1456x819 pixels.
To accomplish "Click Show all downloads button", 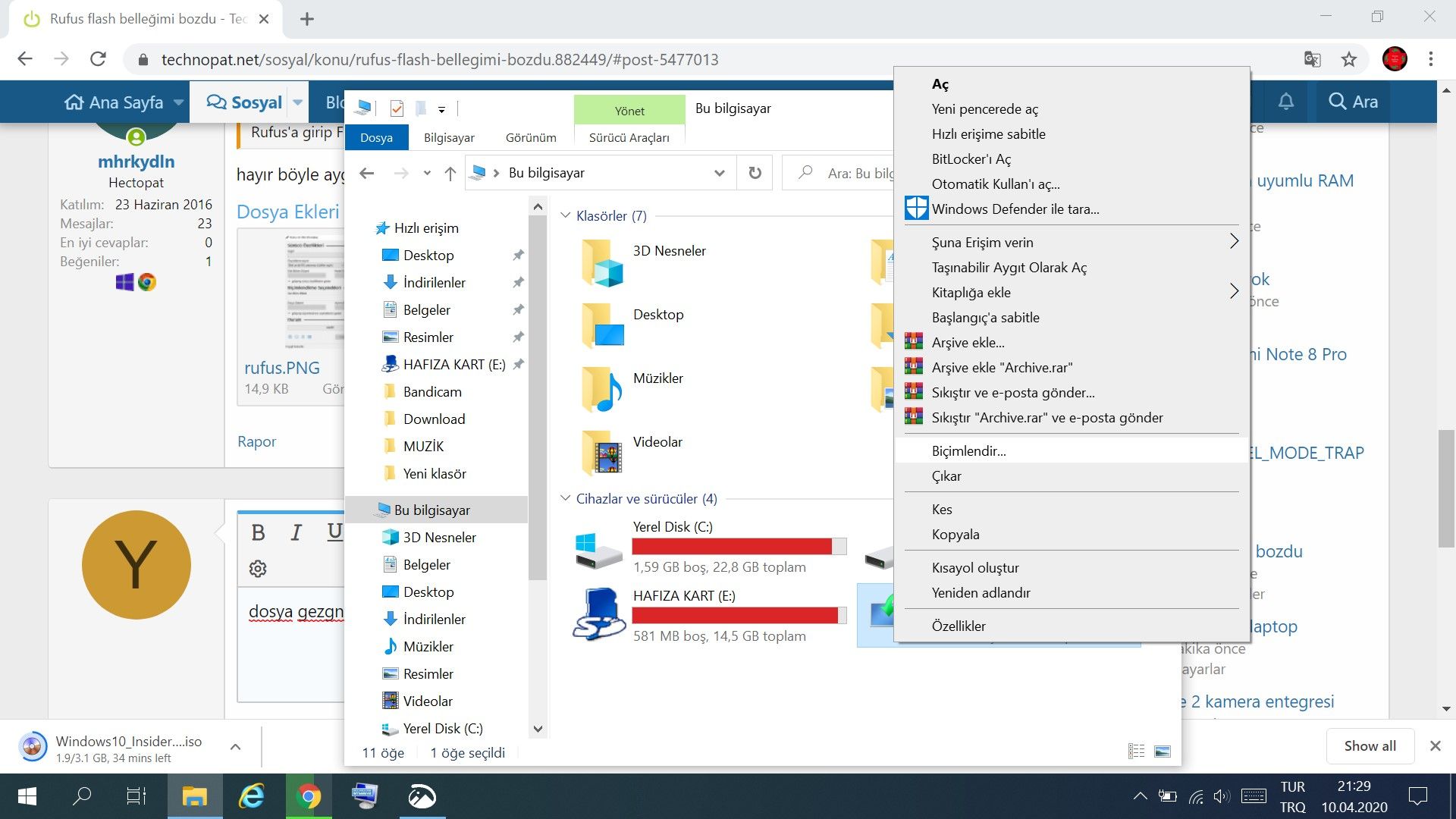I will pos(1370,745).
